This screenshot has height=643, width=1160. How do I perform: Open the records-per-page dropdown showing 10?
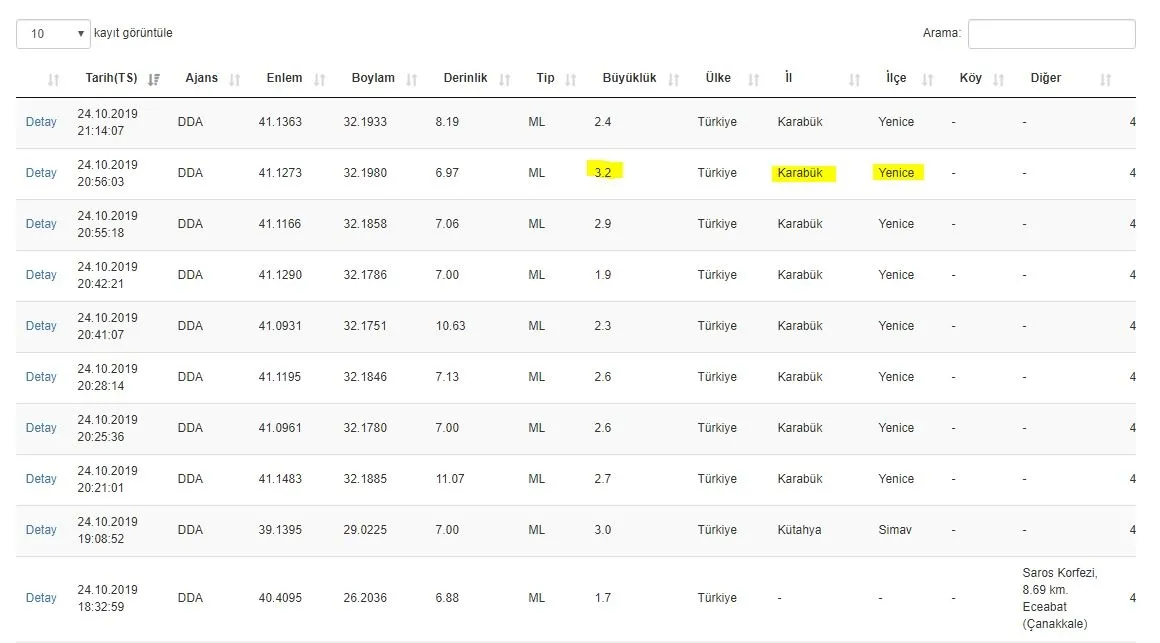tap(53, 33)
